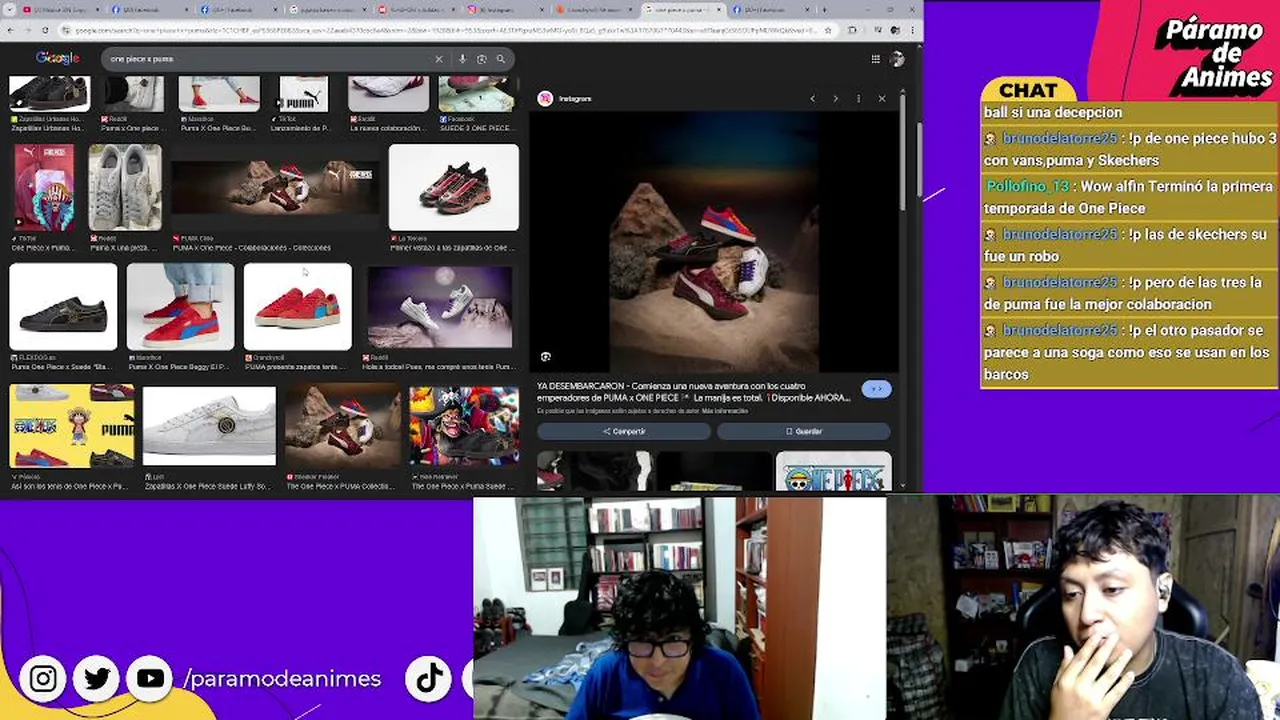Reload the page in the browser
The height and width of the screenshot is (720, 1280).
pos(45,30)
